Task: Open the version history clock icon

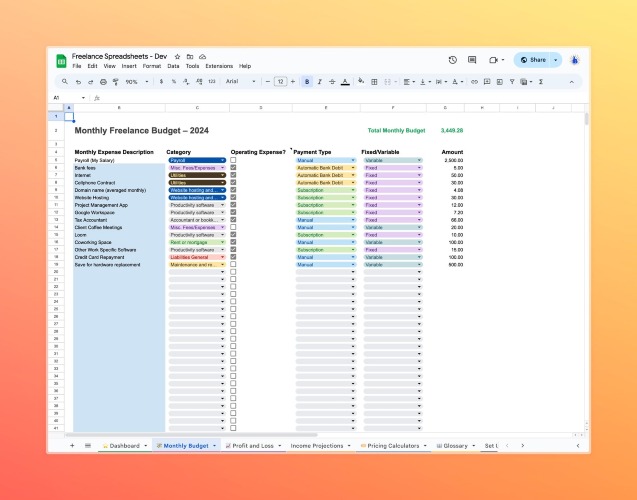Action: coord(453,60)
